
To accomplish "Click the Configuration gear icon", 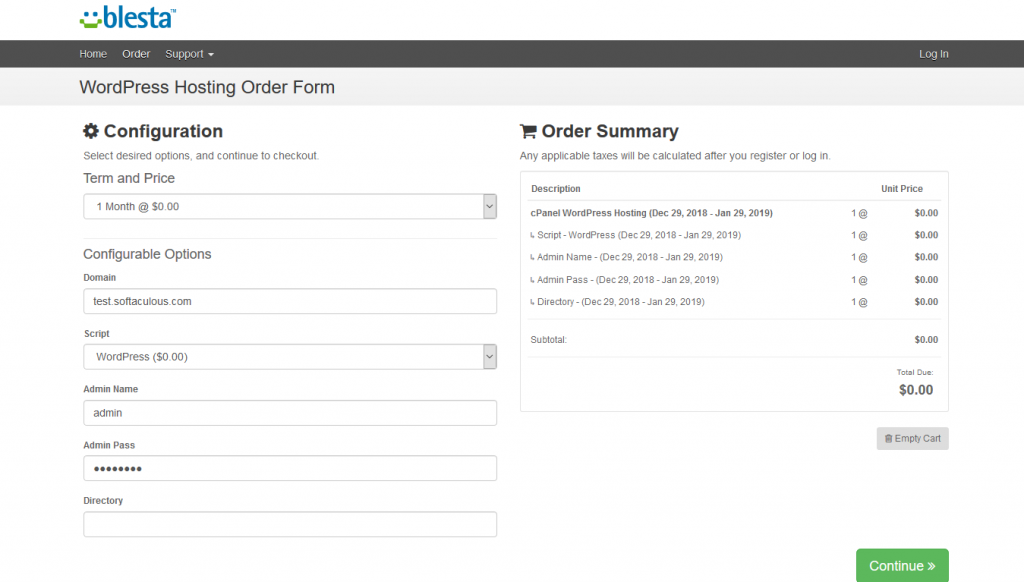I will [91, 131].
